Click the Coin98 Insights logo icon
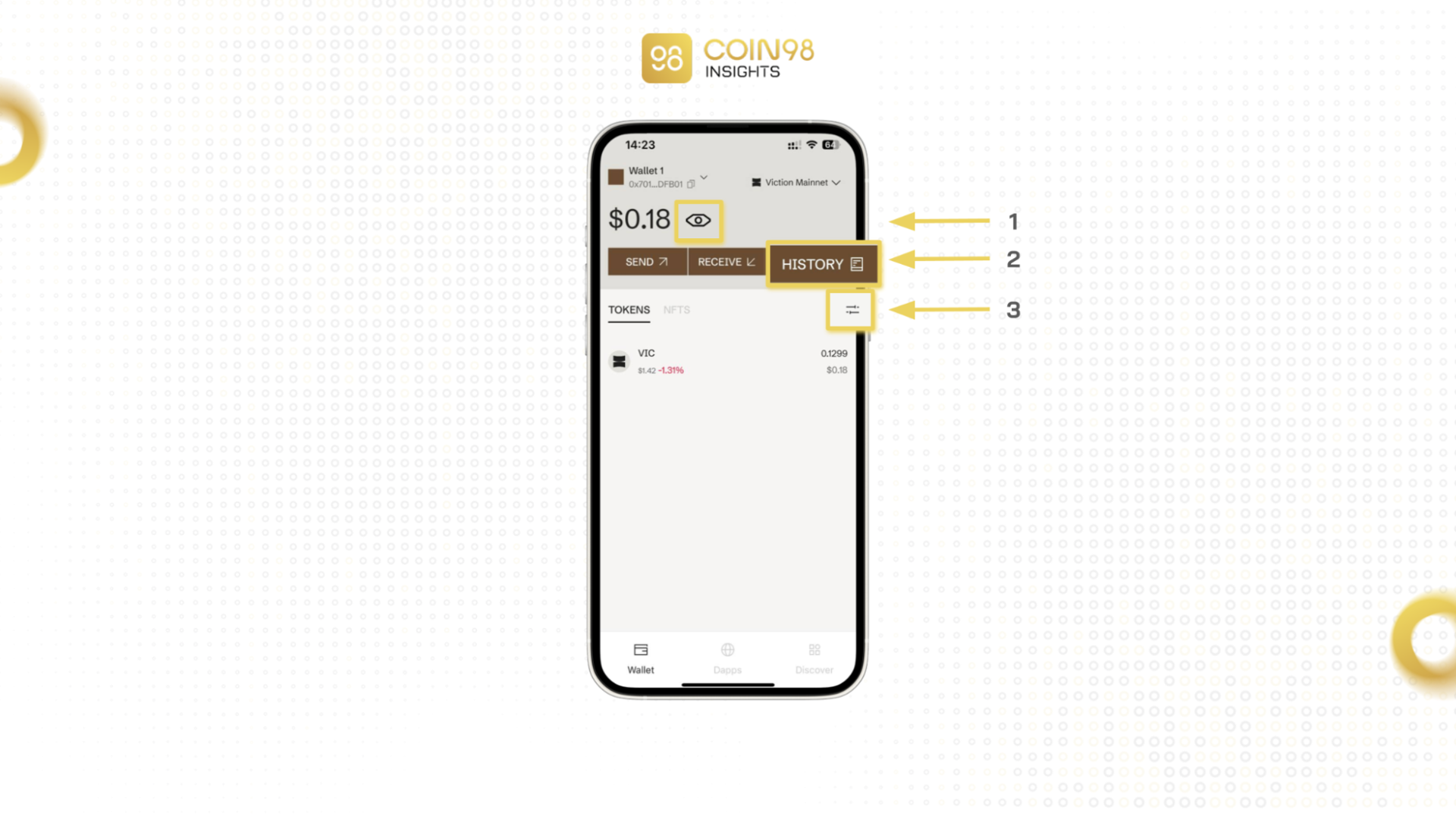Viewport: 1456px width, 820px height. (x=667, y=57)
